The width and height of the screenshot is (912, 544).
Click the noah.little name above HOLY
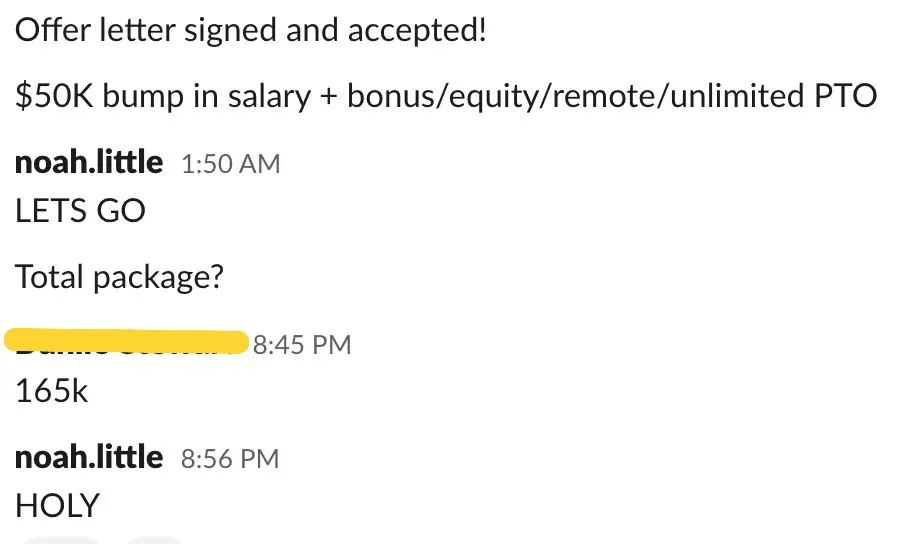(89, 457)
